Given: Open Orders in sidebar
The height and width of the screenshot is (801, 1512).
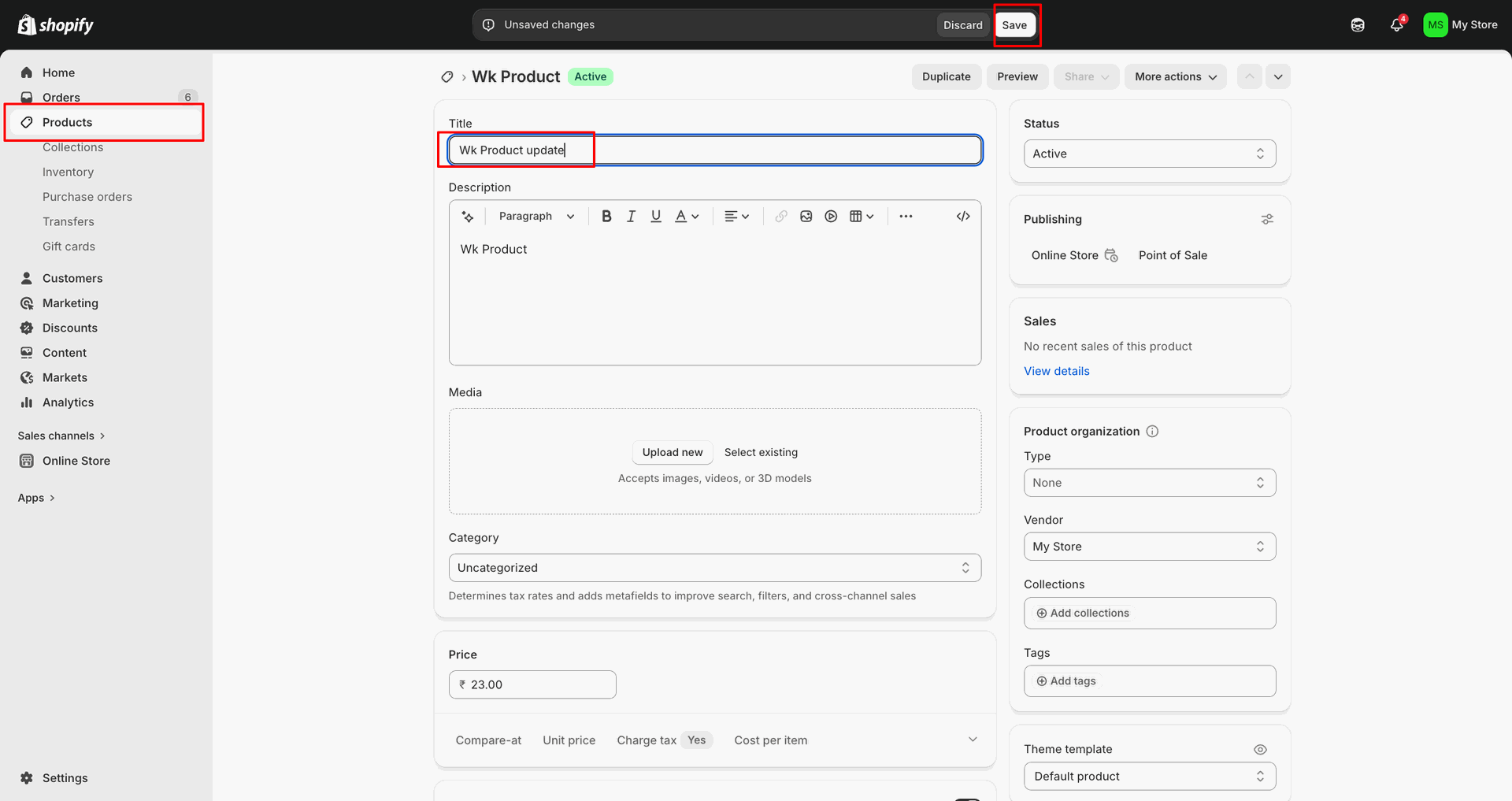Looking at the screenshot, I should coord(106,98).
